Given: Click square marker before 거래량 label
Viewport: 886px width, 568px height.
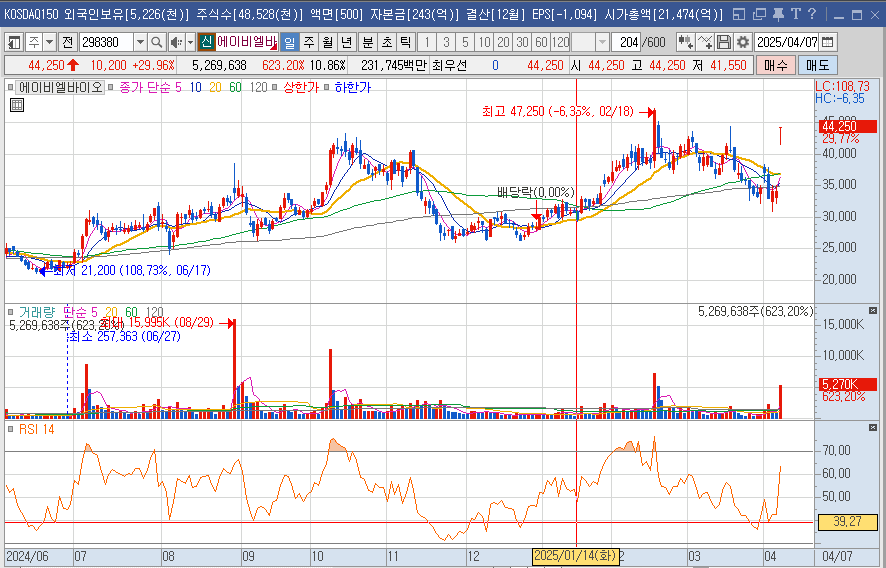Looking at the screenshot, I should pyautogui.click(x=11, y=312).
